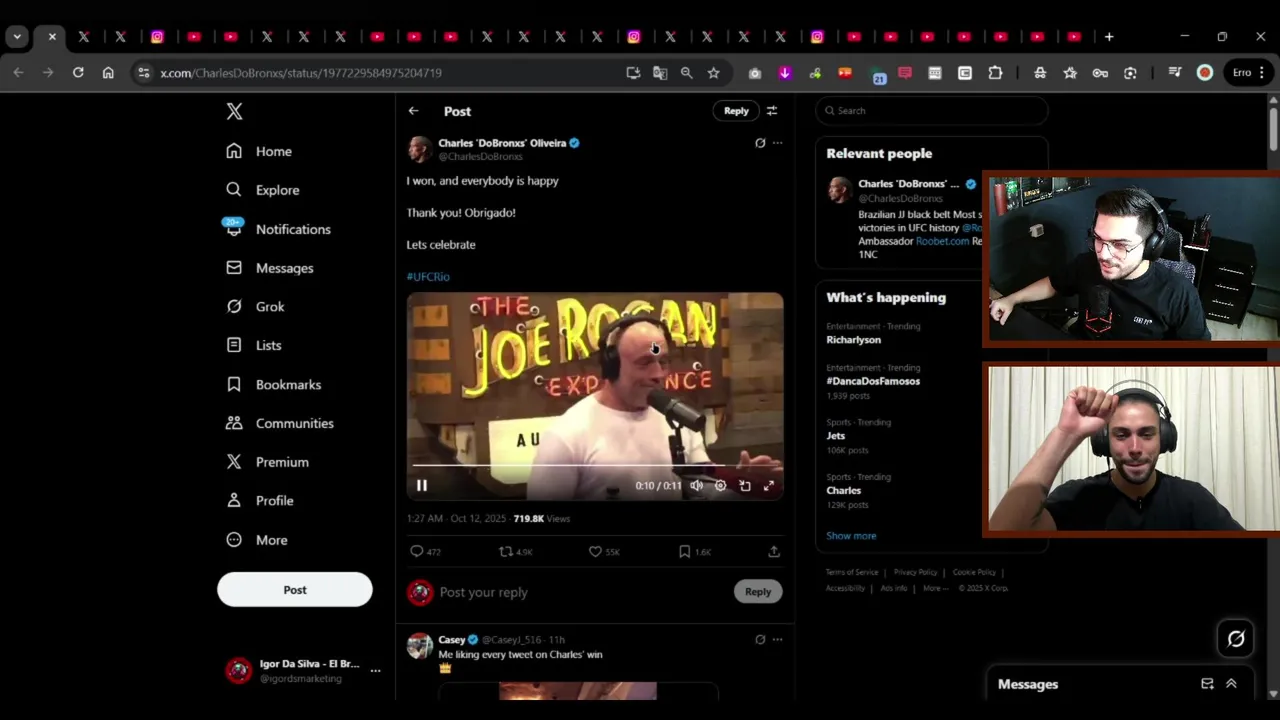Open reply sorting options beside header Reply
1280x720 pixels.
pos(772,111)
